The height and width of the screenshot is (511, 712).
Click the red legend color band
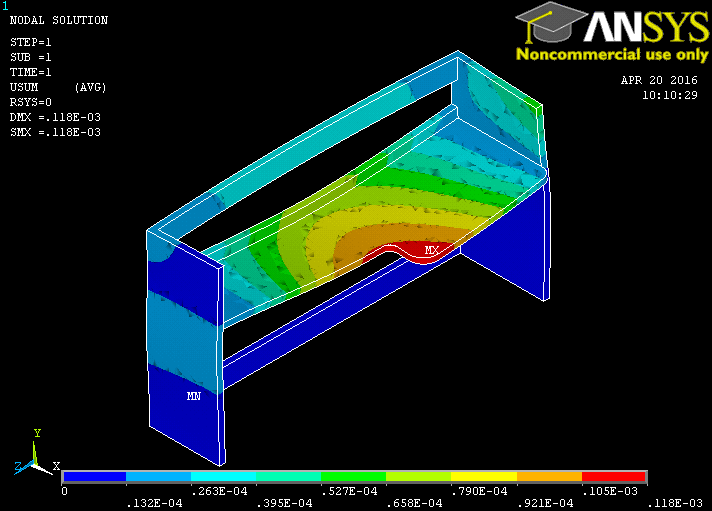coord(613,476)
